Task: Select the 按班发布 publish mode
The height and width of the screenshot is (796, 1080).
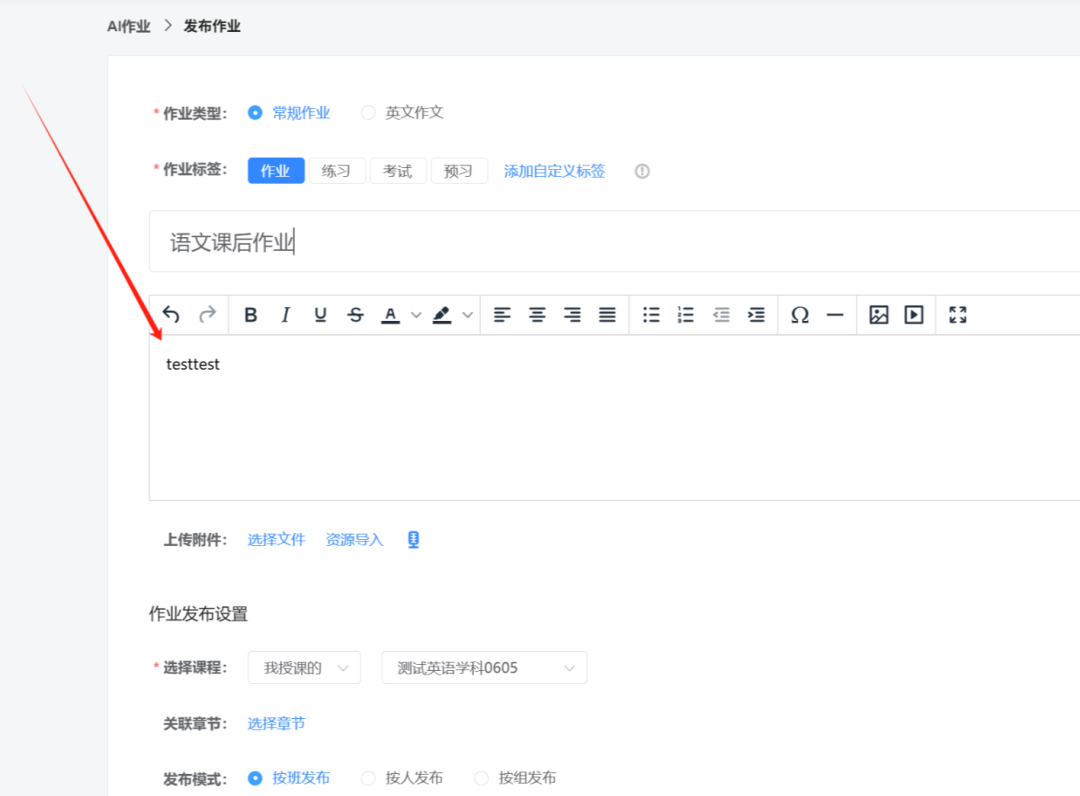Action: click(255, 778)
